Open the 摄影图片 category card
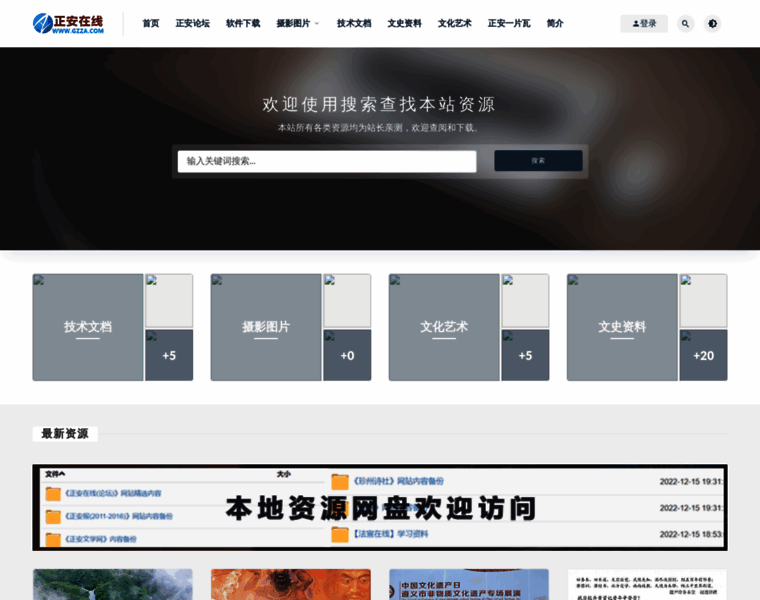The width and height of the screenshot is (760, 600). pos(266,327)
